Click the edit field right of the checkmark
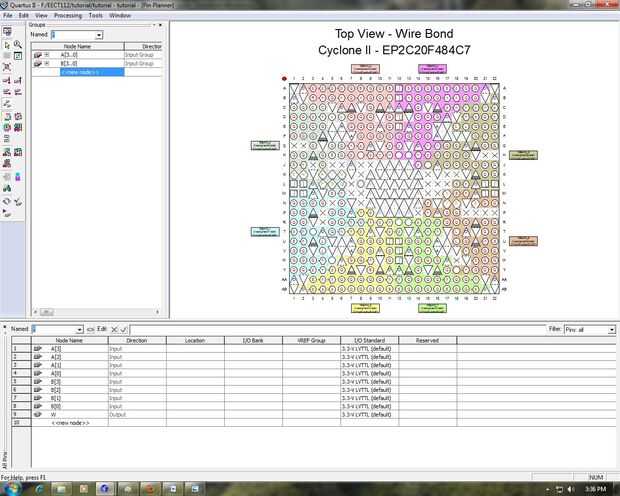The image size is (620, 496). (337, 329)
